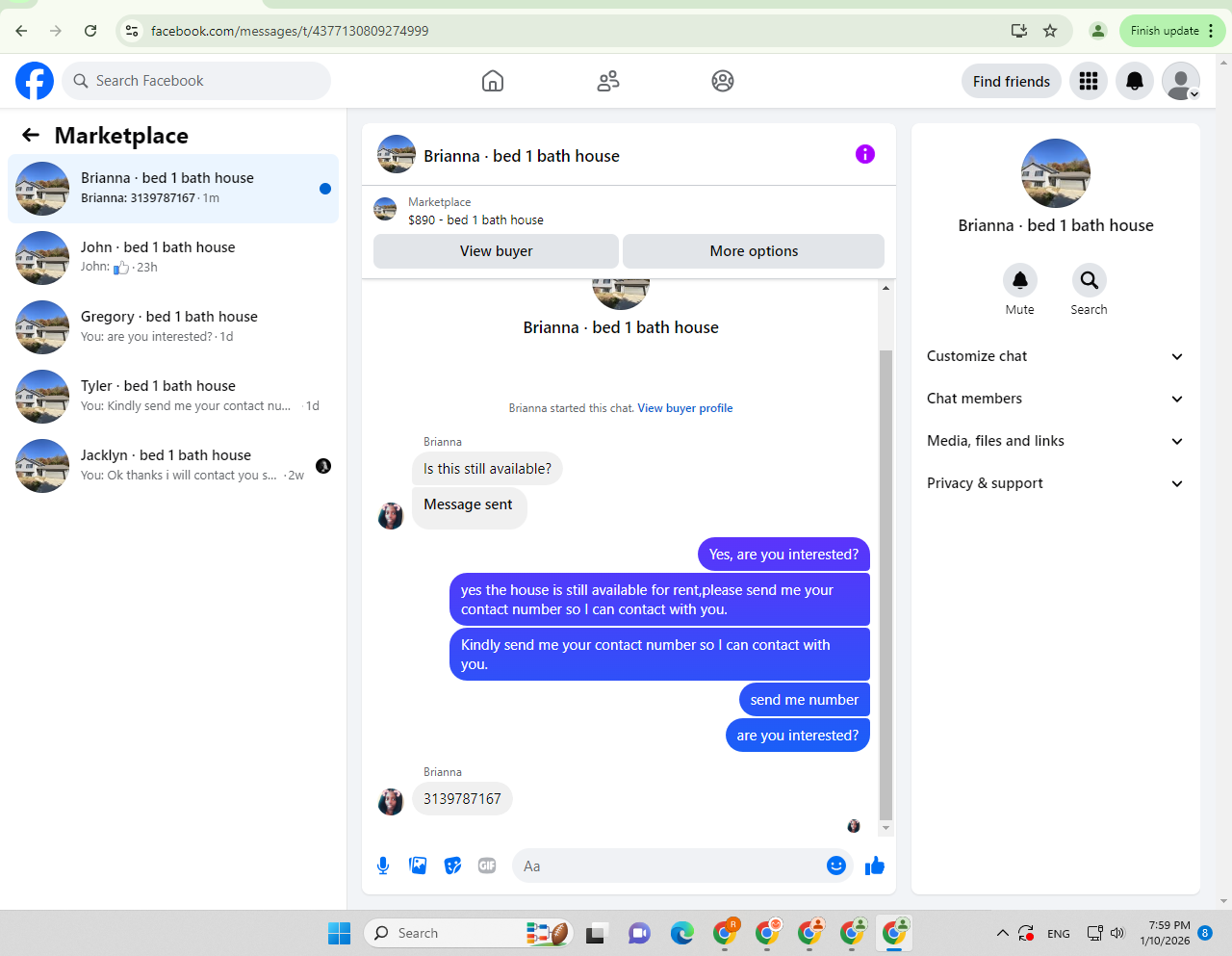This screenshot has width=1232, height=956.
Task: Go back using the Marketplace arrow
Action: (31, 136)
